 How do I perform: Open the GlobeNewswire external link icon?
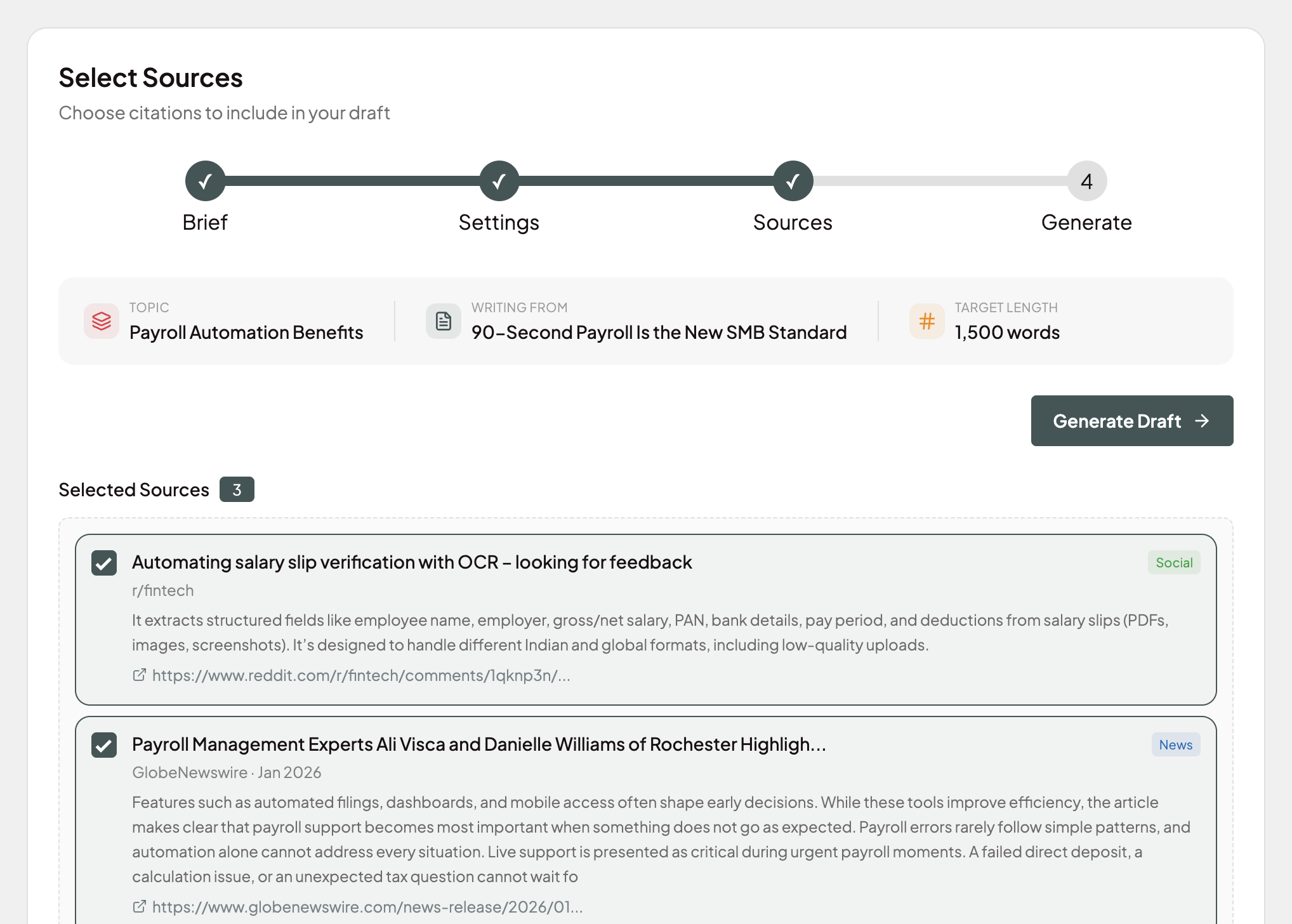click(x=139, y=906)
